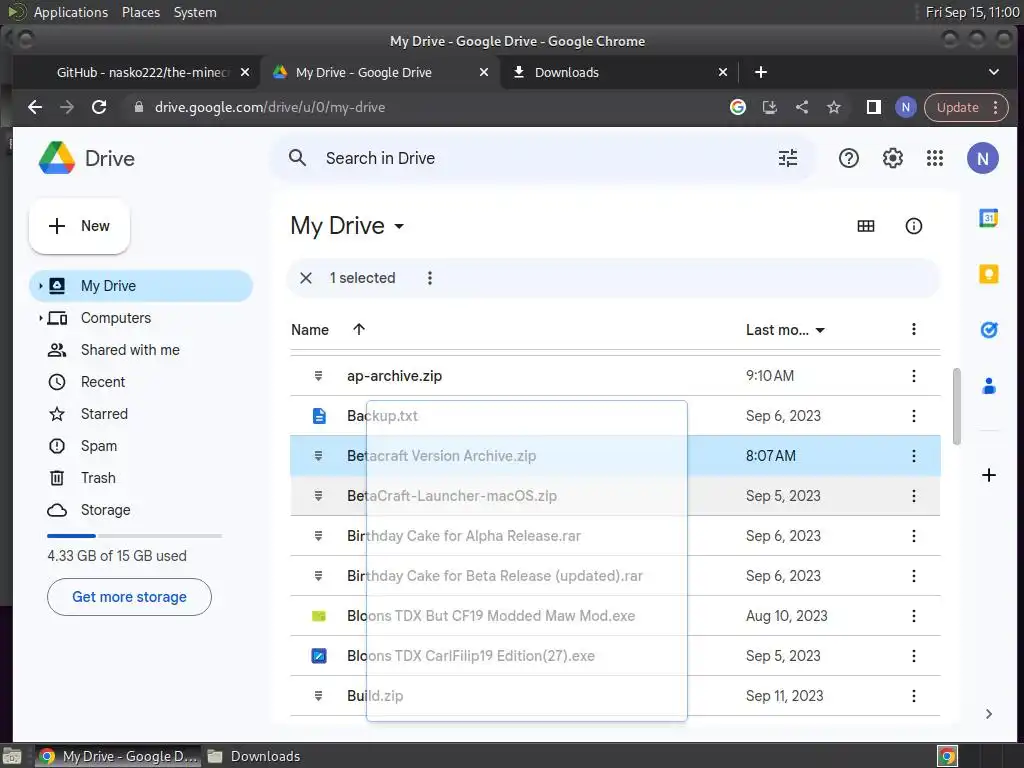Open the System menu
Viewport: 1024px width, 768px height.
pos(195,12)
